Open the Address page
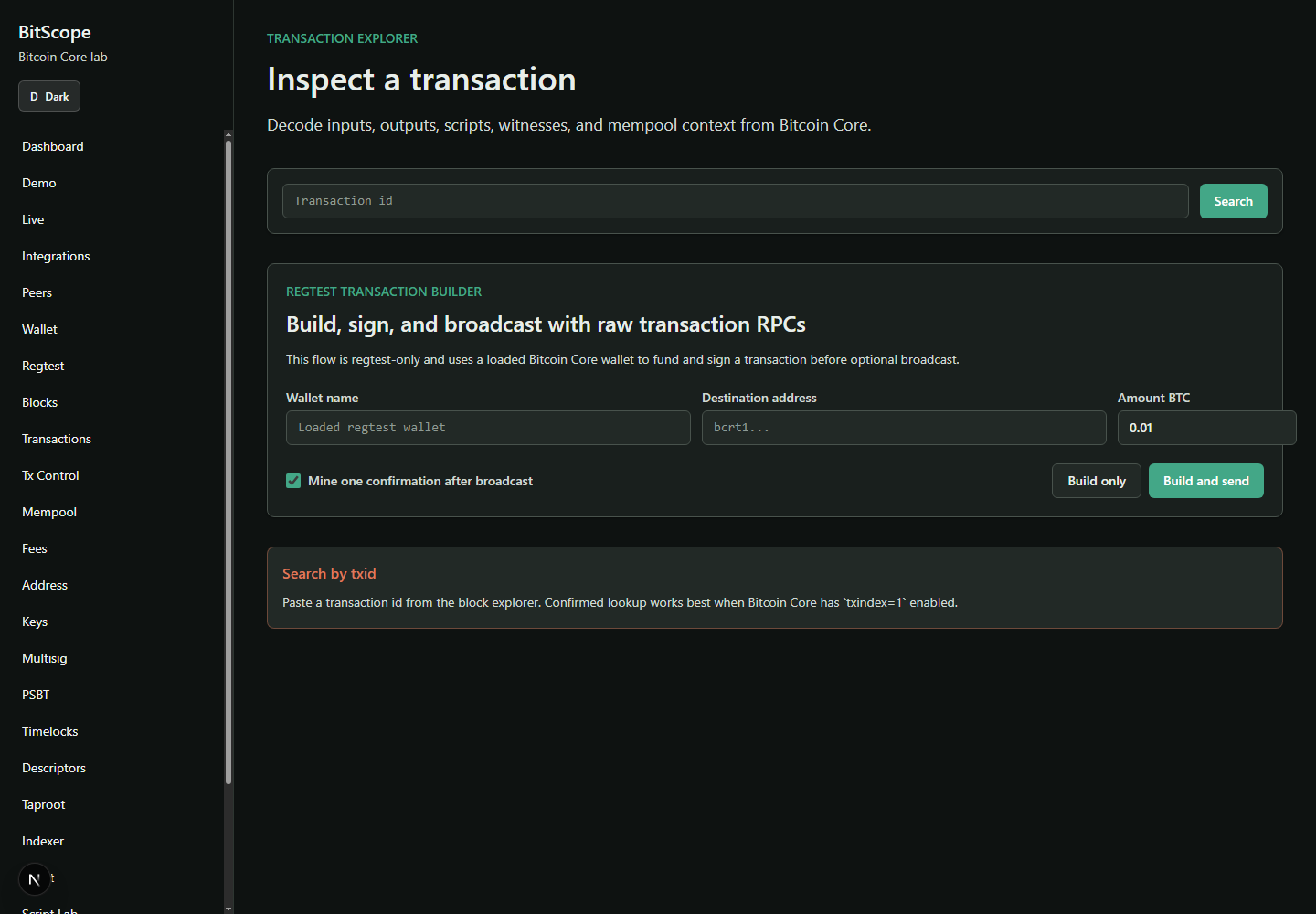This screenshot has width=1316, height=914. point(45,585)
